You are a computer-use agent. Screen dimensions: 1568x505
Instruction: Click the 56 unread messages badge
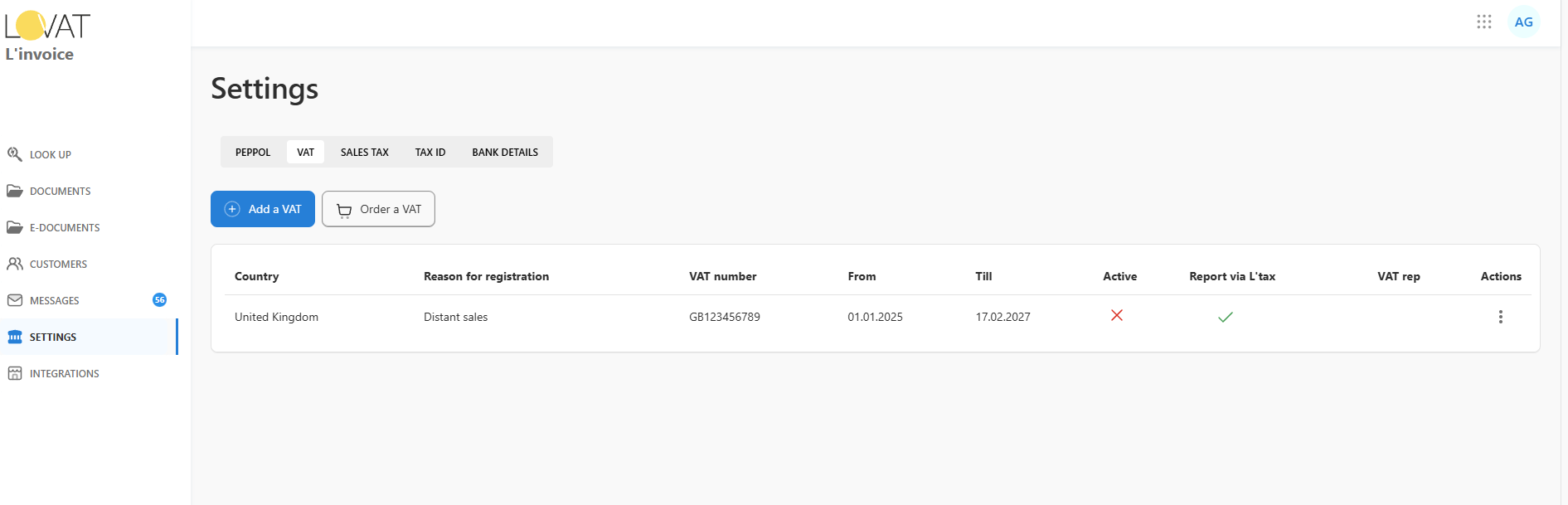[160, 300]
